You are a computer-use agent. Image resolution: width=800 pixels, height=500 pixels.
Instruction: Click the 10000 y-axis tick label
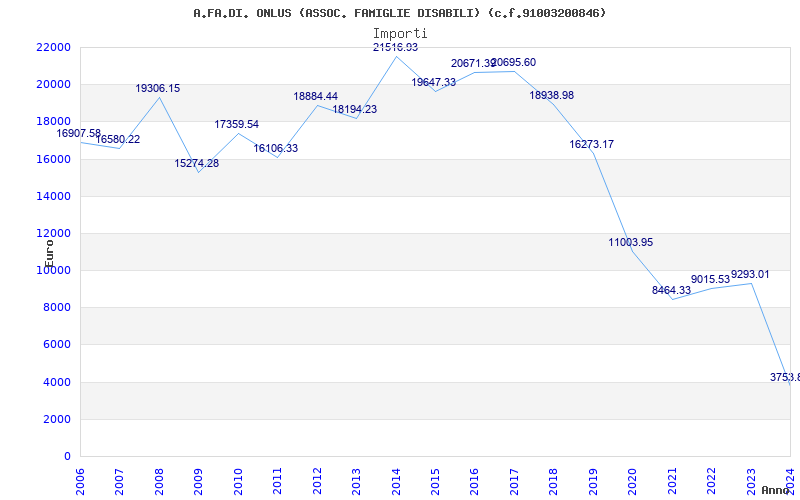53,270
